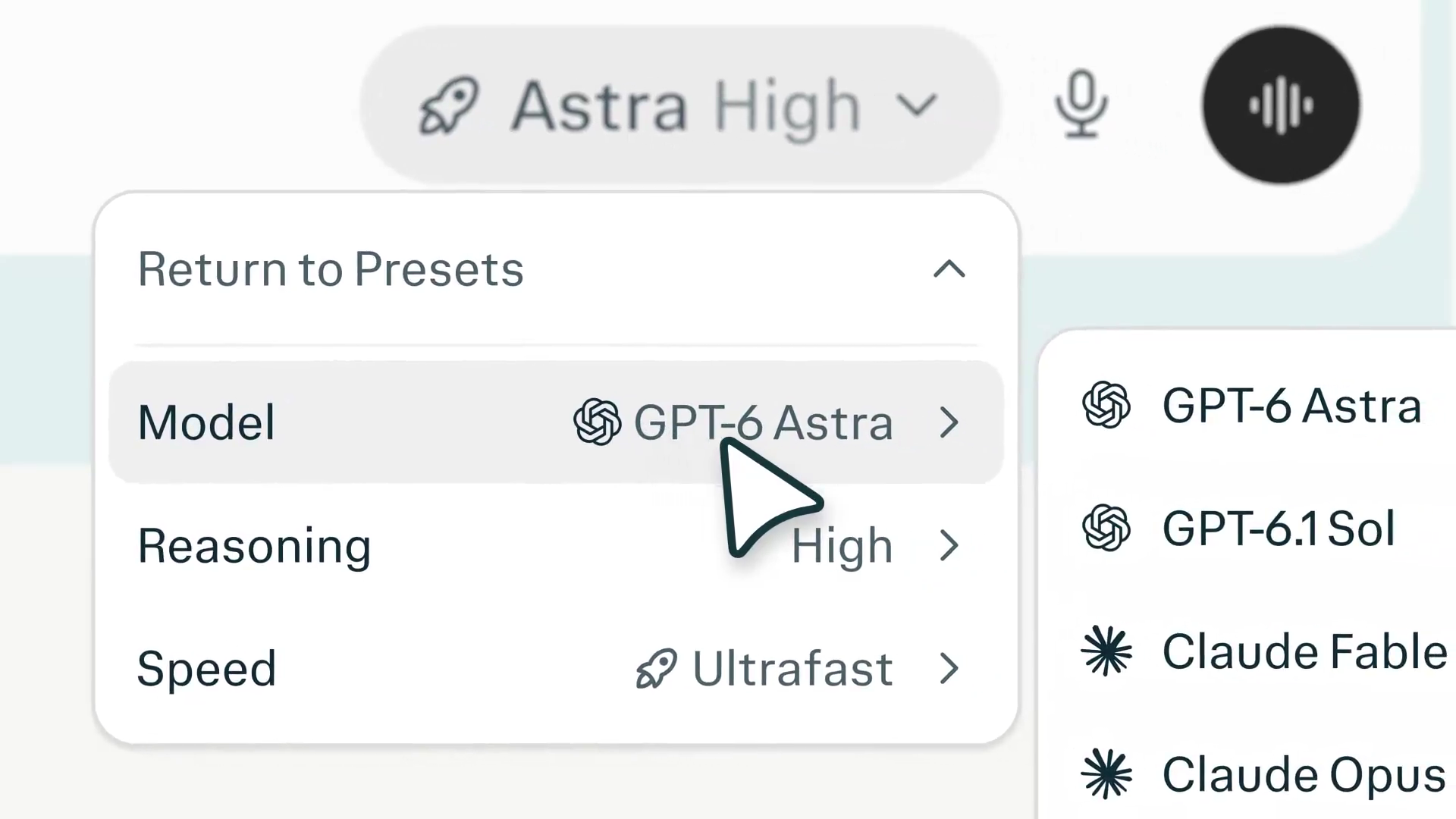
Task: Open the Astra High model dropdown
Action: 680,105
